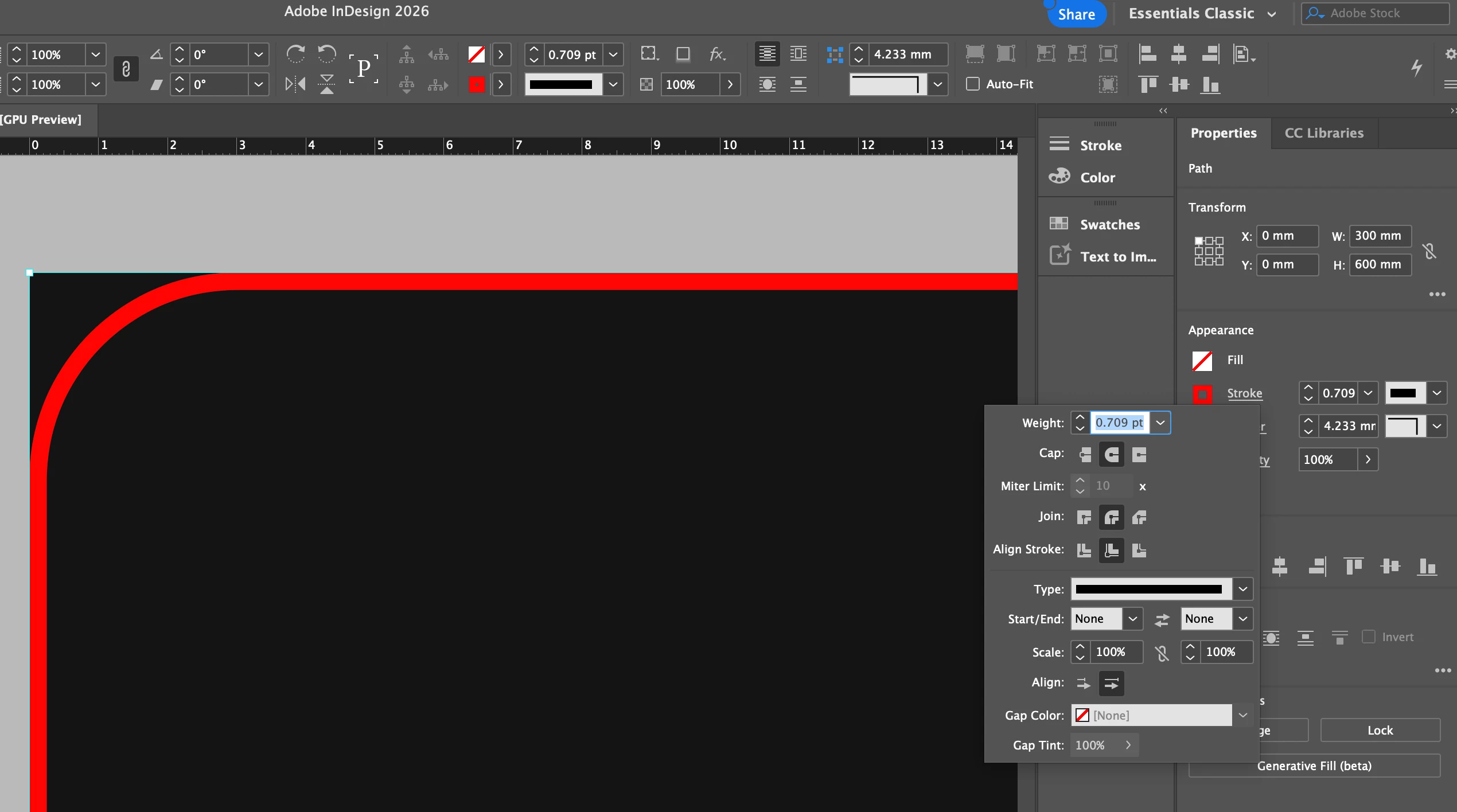Toggle the arrowhead scale link icon
Image resolution: width=1457 pixels, height=812 pixels.
click(x=1162, y=653)
